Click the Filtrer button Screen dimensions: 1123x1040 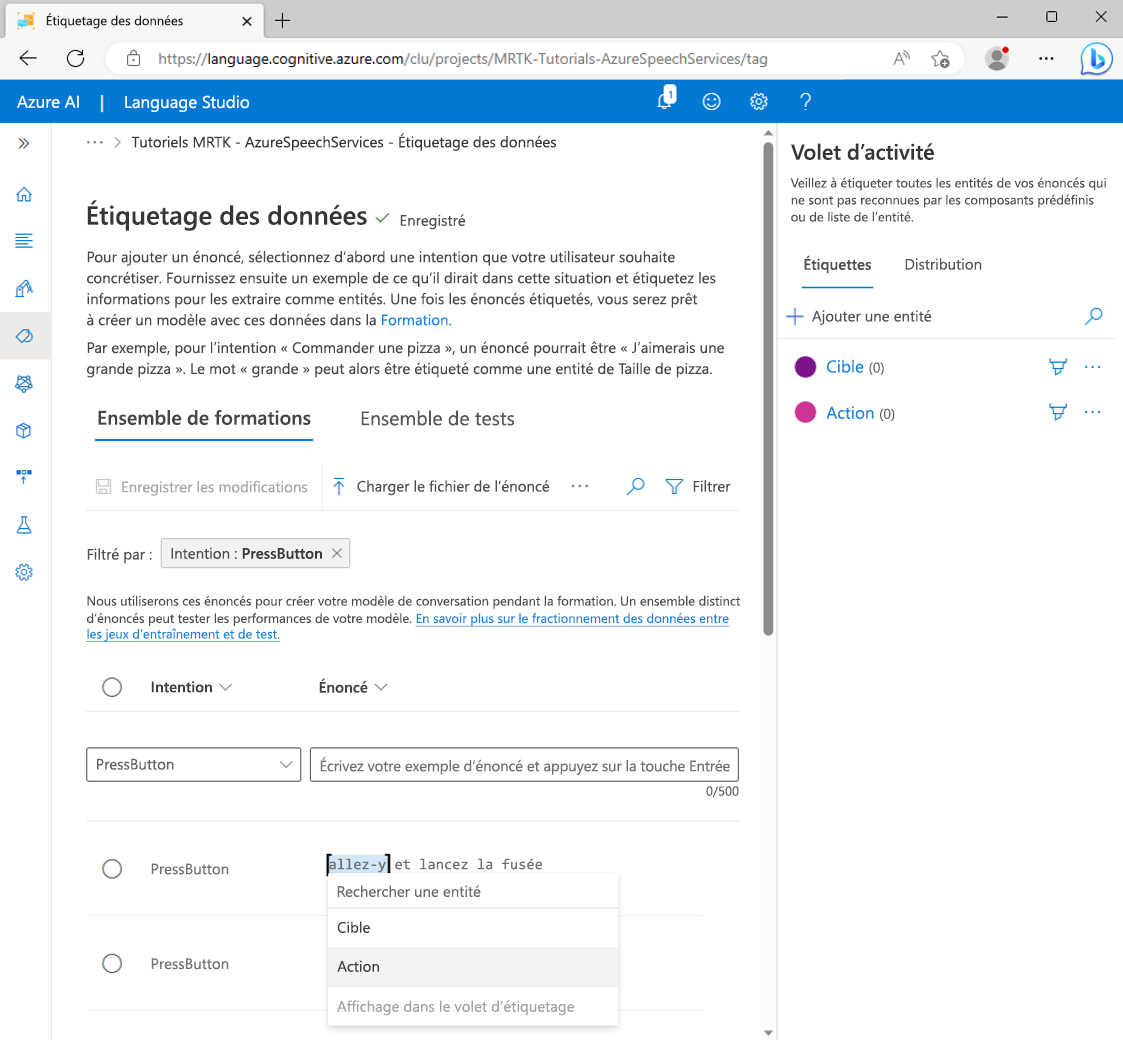[x=698, y=486]
